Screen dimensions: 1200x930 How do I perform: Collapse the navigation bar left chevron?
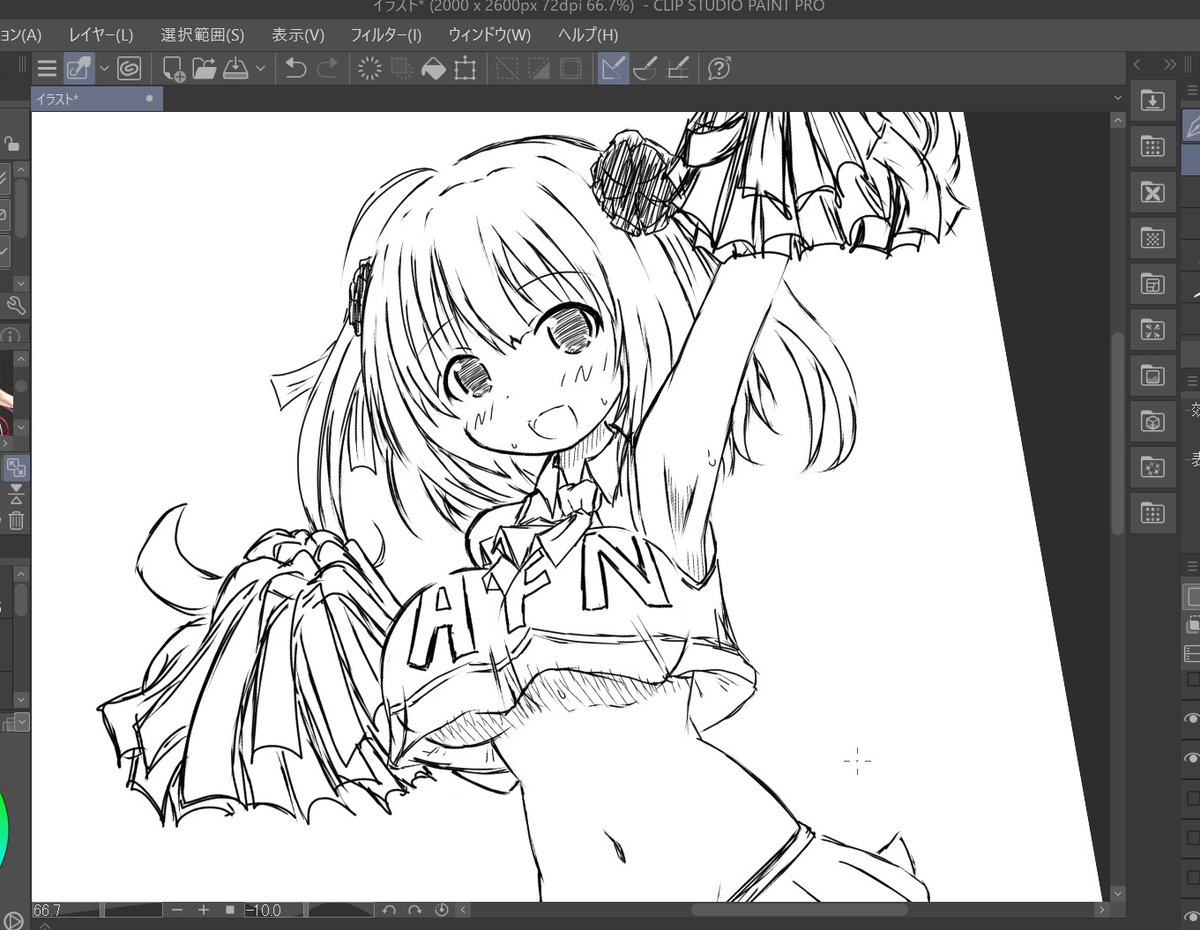(463, 910)
